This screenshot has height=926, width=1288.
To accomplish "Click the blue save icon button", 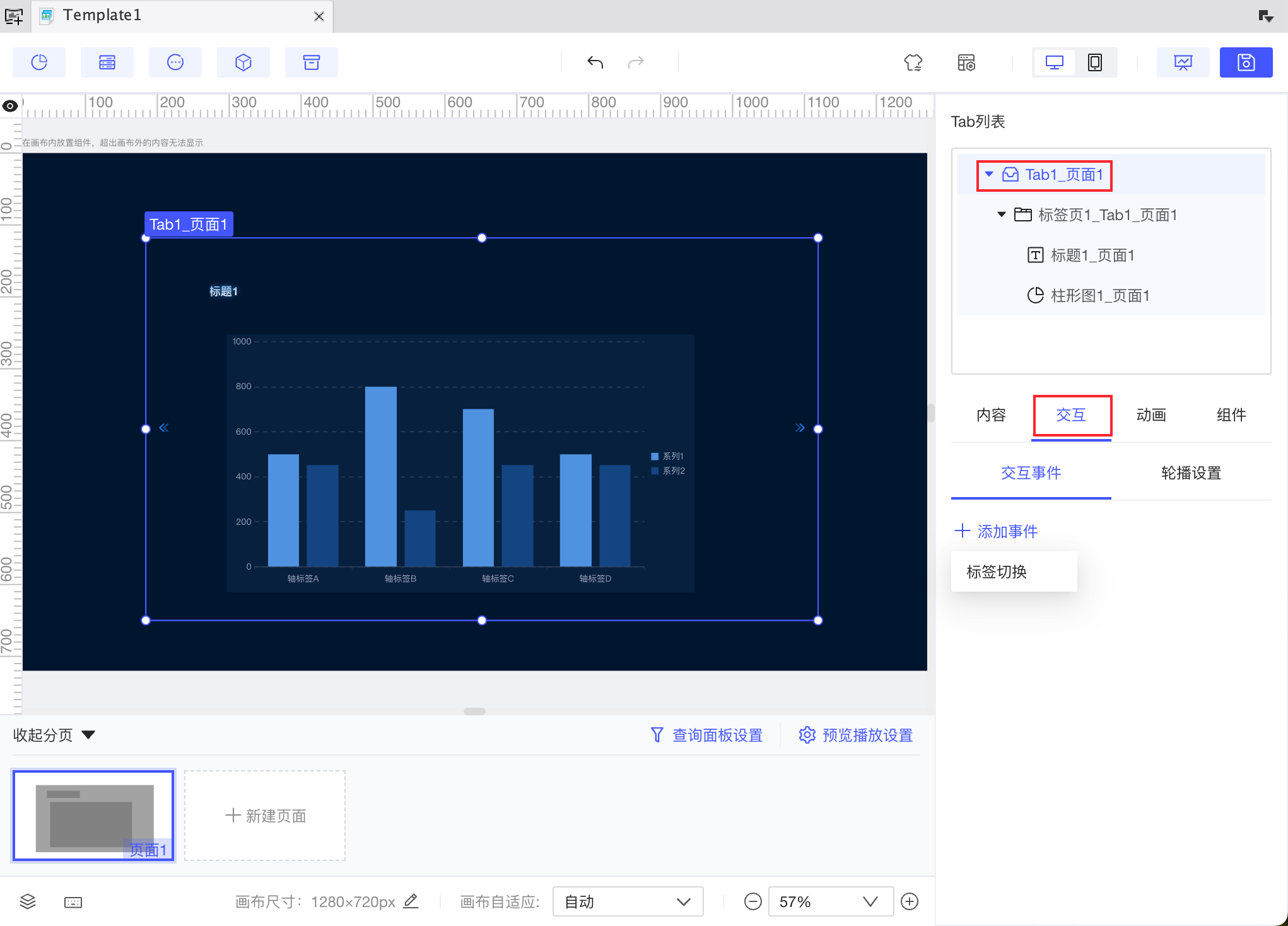I will pyautogui.click(x=1246, y=62).
